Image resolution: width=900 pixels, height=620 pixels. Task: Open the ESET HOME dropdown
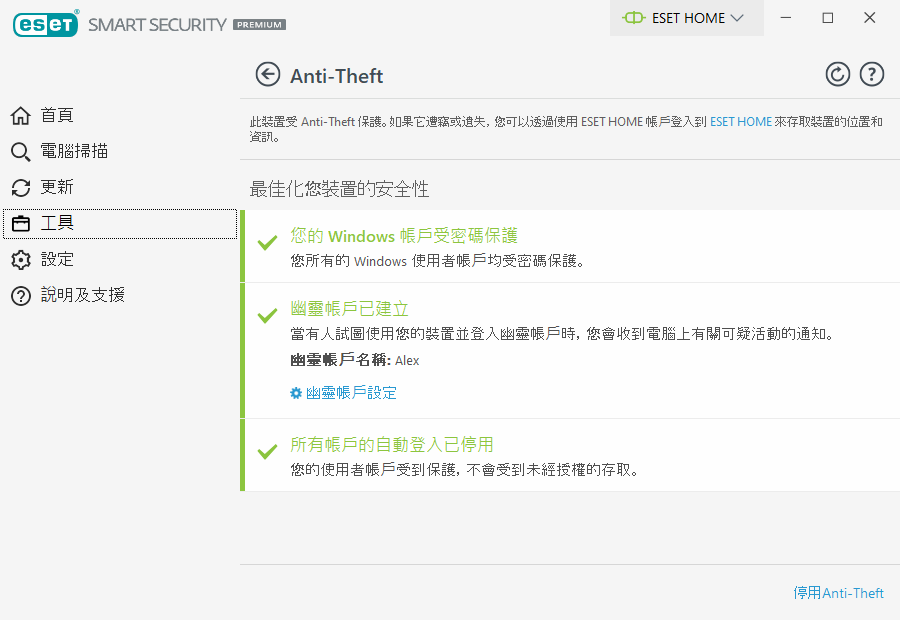click(686, 18)
